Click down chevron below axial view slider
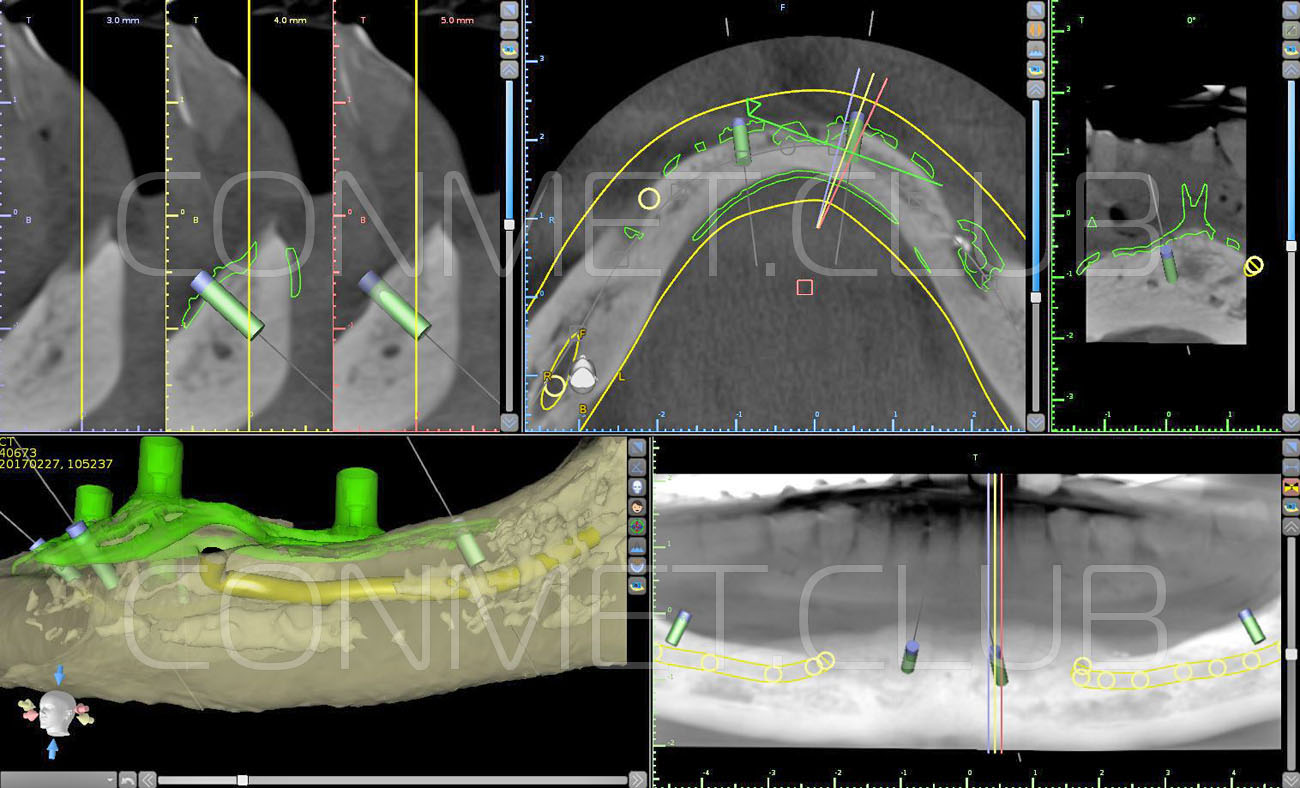 pos(1036,422)
